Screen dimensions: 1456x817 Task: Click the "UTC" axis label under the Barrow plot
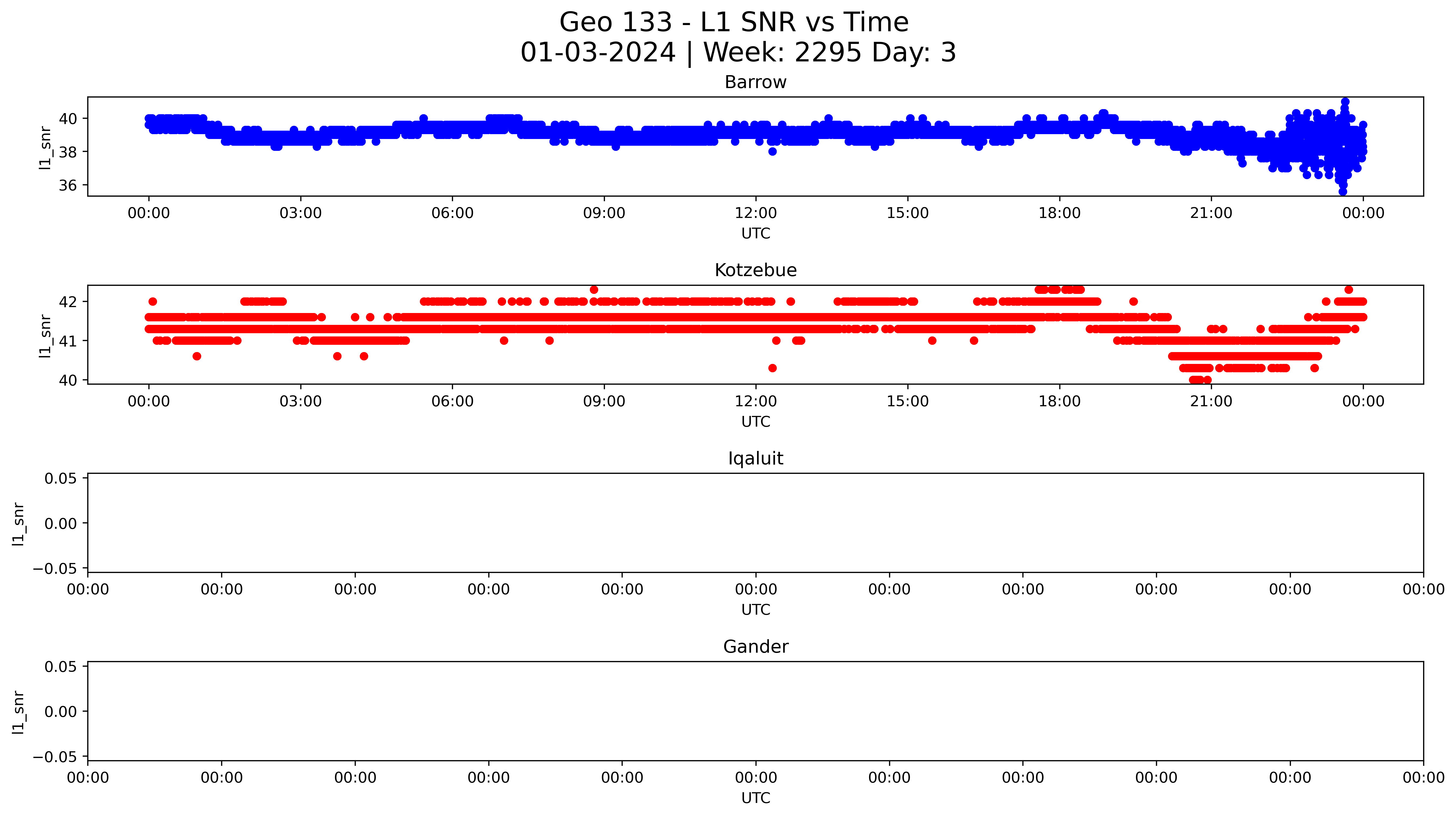click(756, 234)
